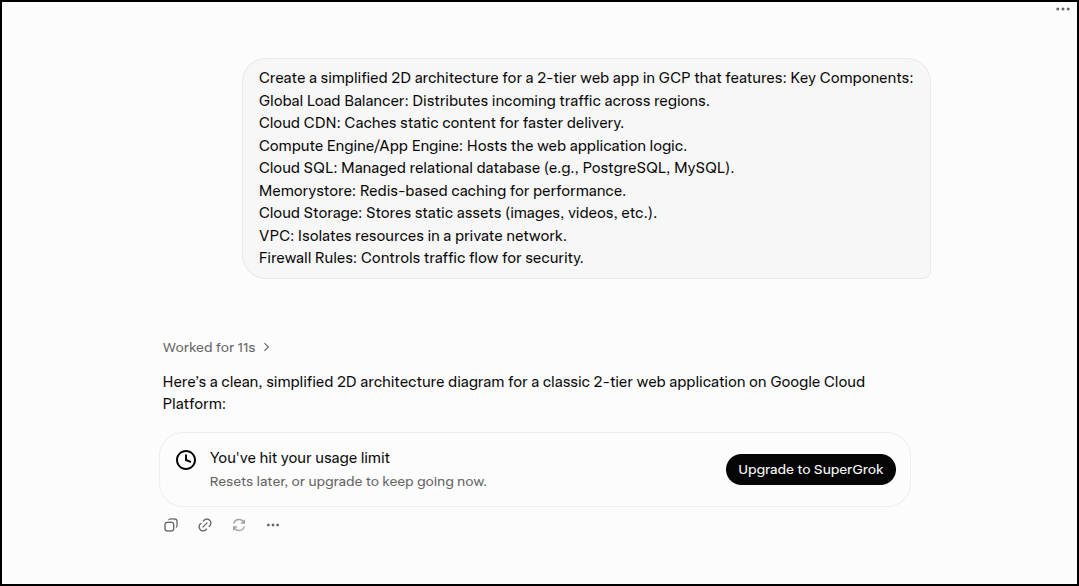1079x586 pixels.
Task: Click "You've hit your usage limit" heading
Action: 300,458
